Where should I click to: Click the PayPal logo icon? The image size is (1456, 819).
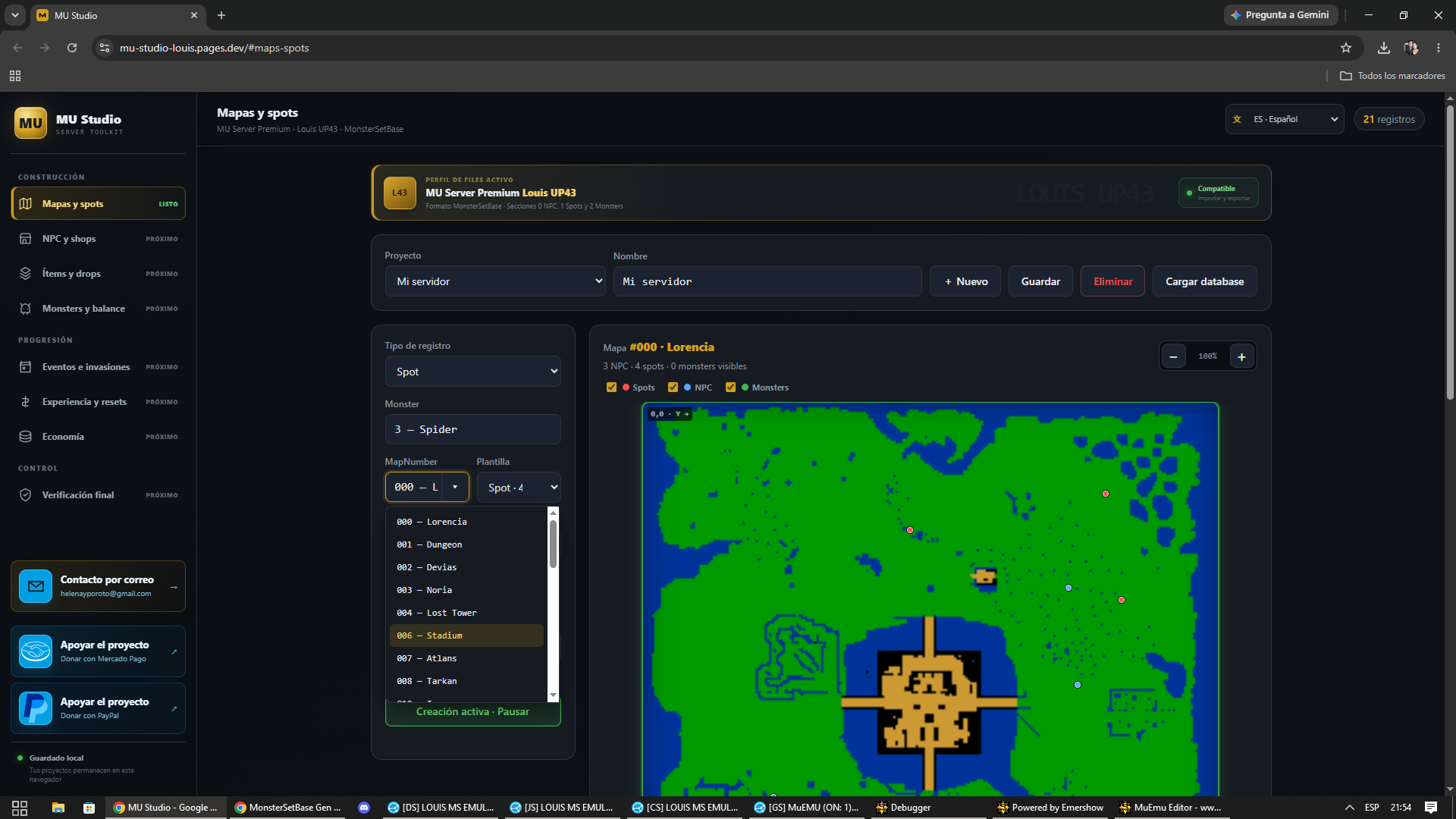pyautogui.click(x=36, y=708)
